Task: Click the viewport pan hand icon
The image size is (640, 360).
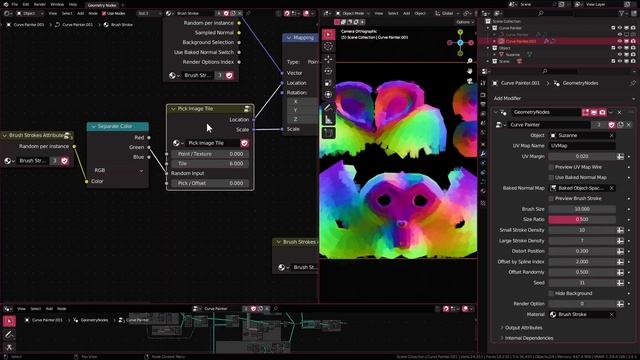Action: 469,71
